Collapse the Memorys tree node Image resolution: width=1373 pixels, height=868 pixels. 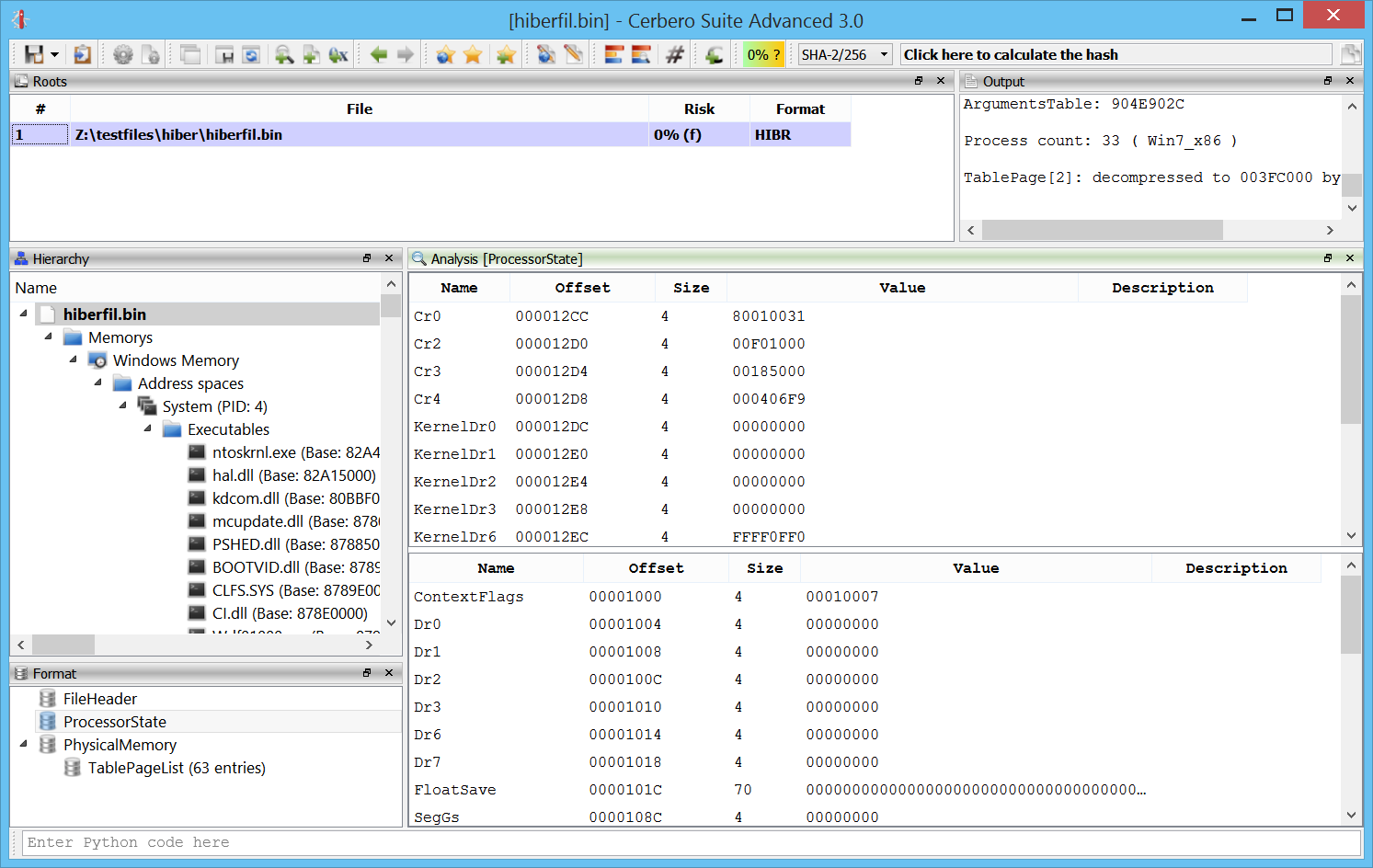pos(48,337)
